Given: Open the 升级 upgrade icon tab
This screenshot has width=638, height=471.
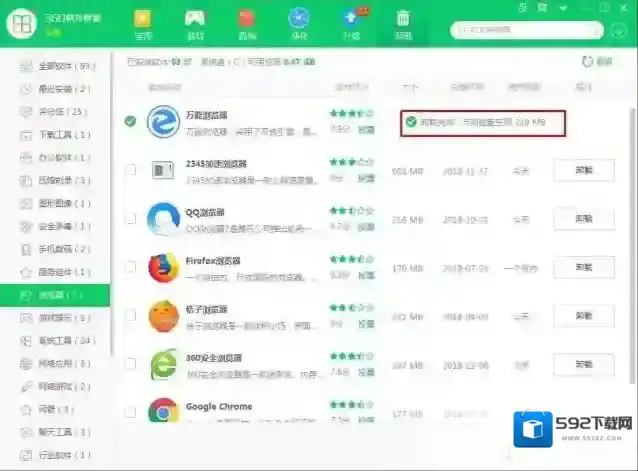Looking at the screenshot, I should [350, 23].
